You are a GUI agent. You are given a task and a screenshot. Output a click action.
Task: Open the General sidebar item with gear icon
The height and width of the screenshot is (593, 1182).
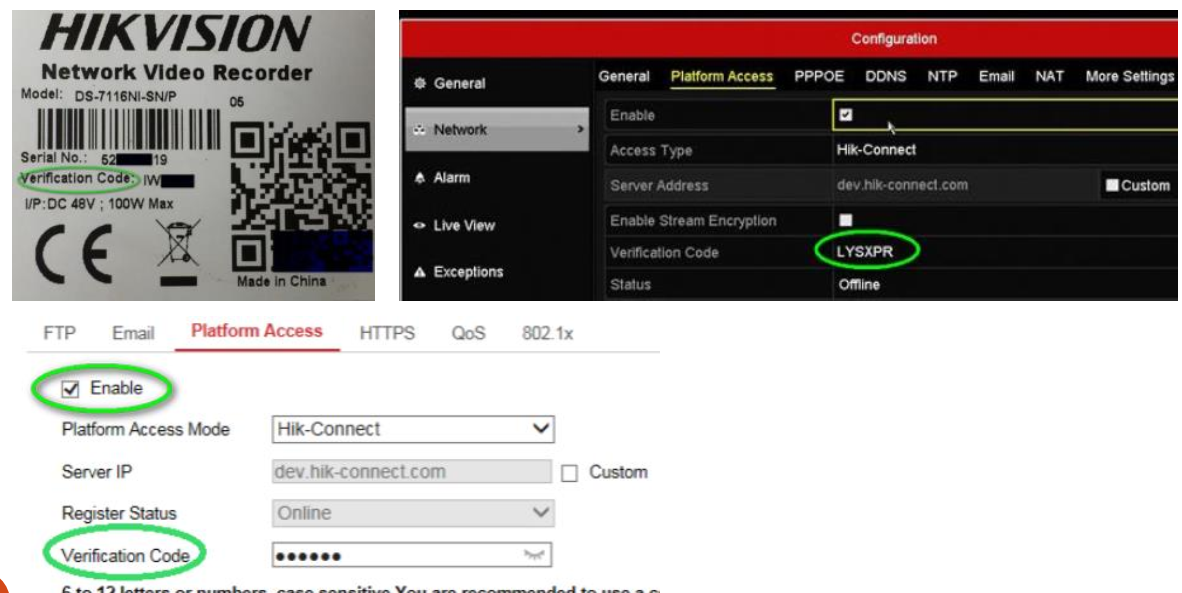(450, 84)
